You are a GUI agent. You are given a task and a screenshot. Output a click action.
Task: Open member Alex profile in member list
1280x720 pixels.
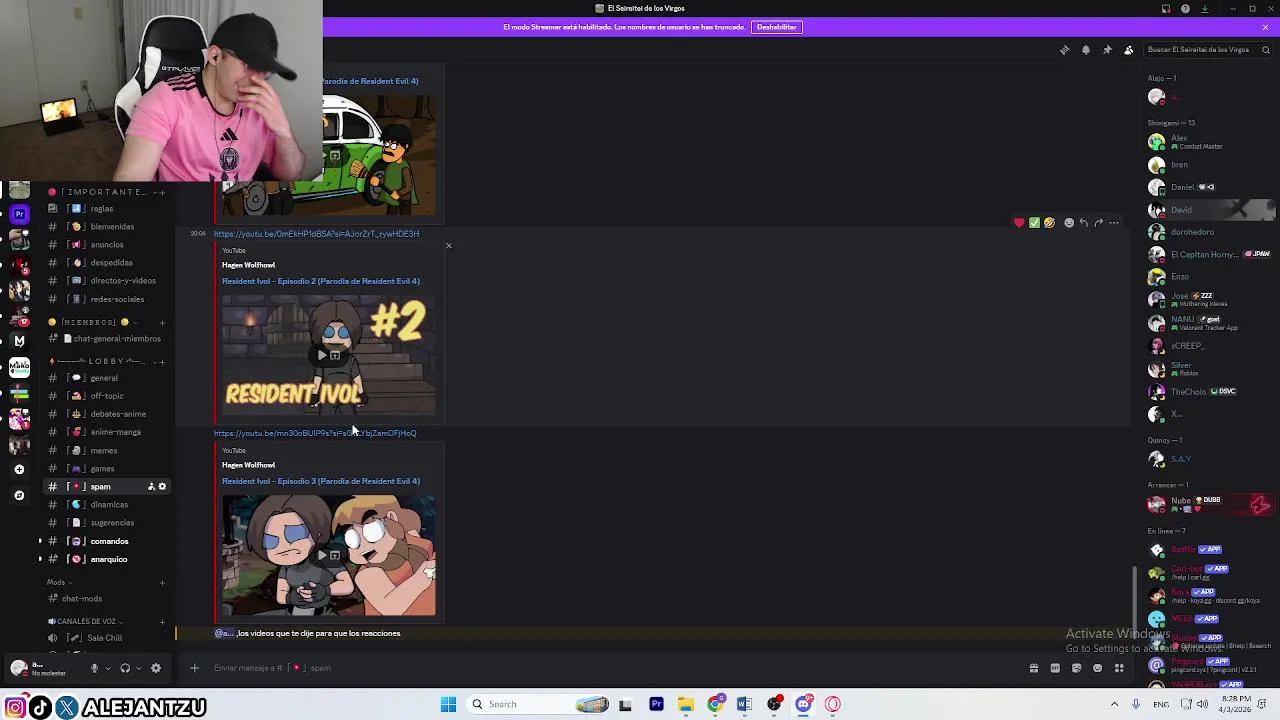click(x=1208, y=142)
